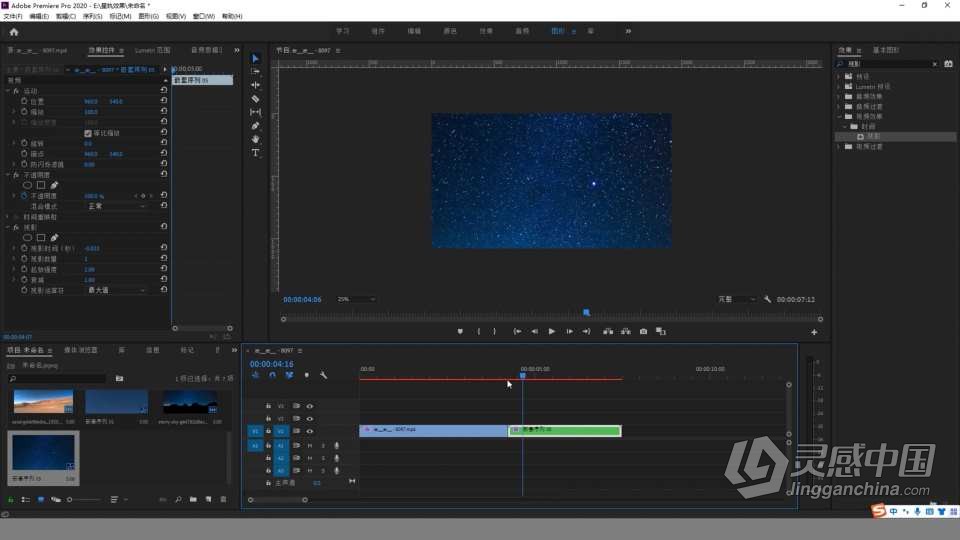Reset the position parameter
The width and height of the screenshot is (960, 540).
pos(163,101)
